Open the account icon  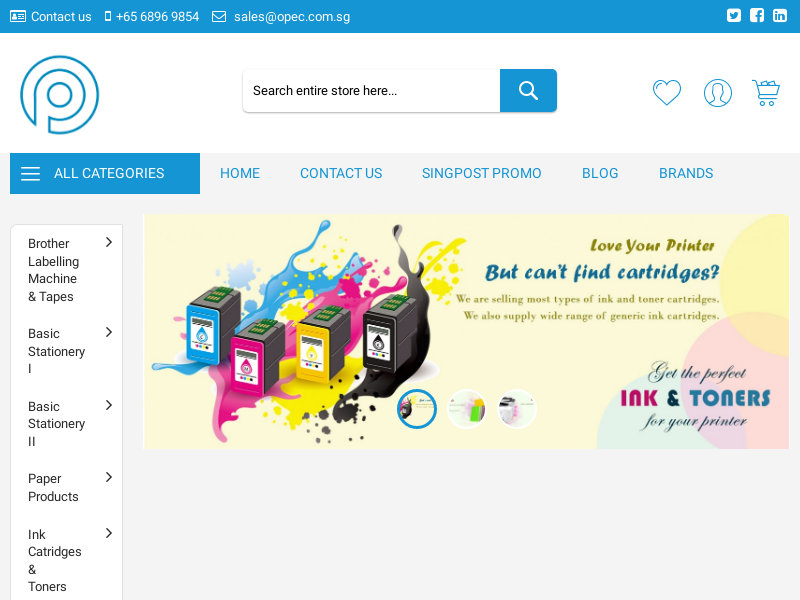pos(718,92)
